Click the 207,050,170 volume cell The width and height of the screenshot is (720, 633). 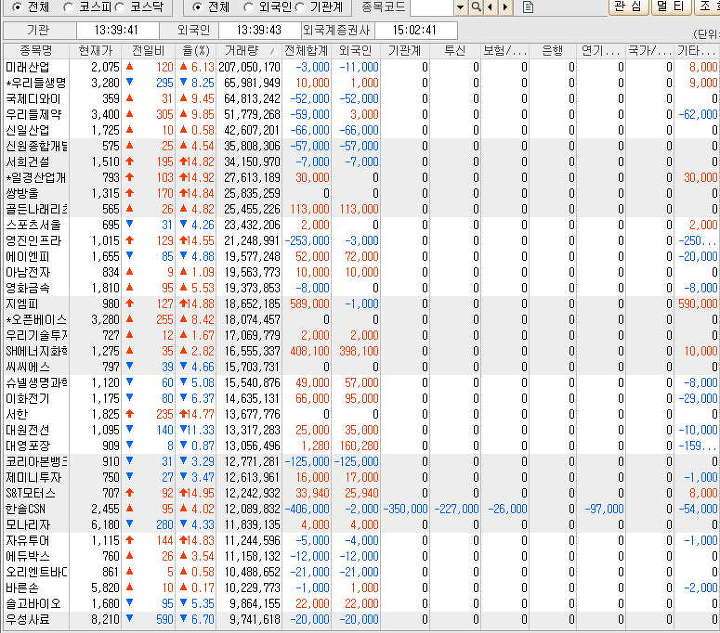pyautogui.click(x=249, y=67)
